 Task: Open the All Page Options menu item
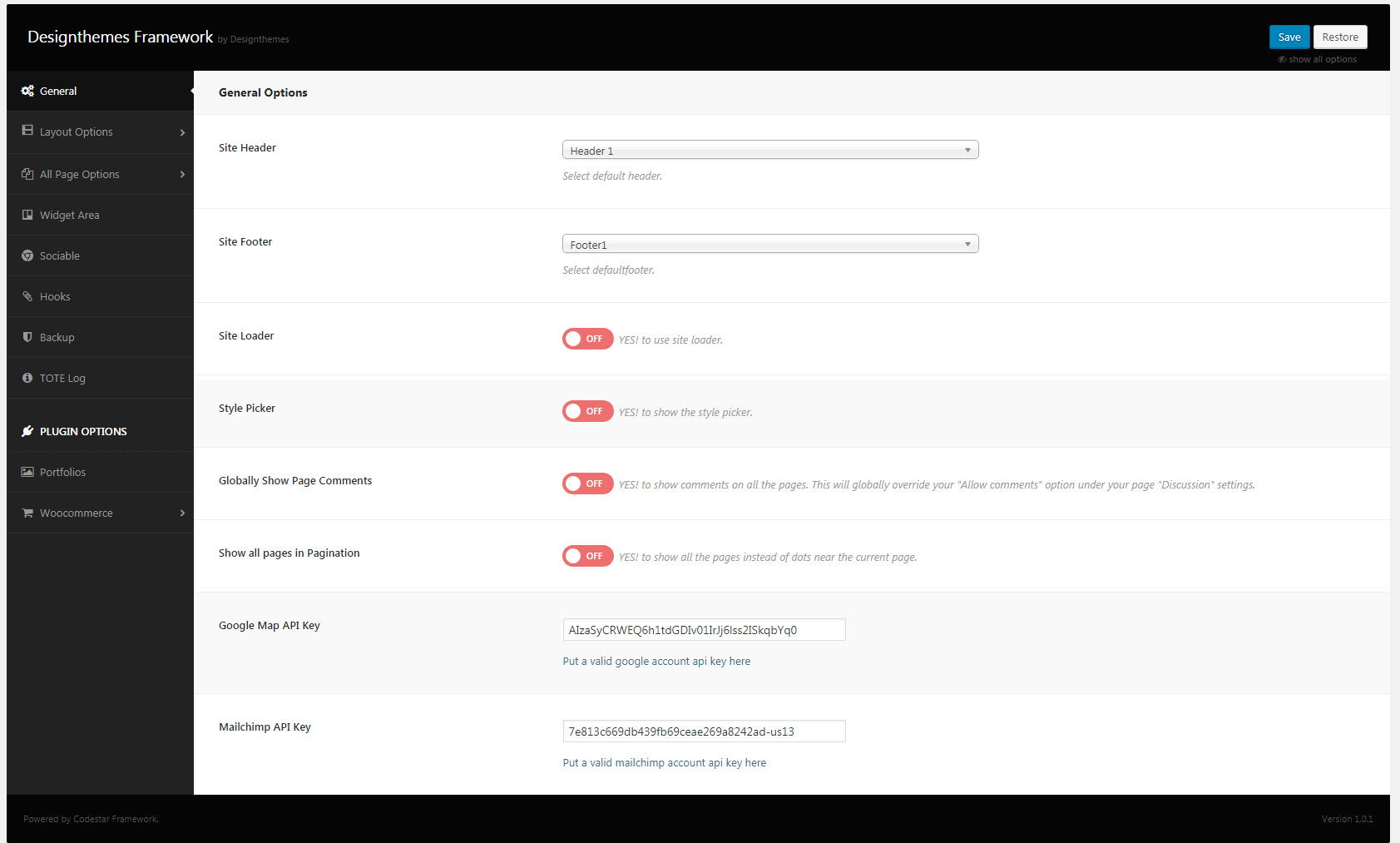tap(100, 174)
